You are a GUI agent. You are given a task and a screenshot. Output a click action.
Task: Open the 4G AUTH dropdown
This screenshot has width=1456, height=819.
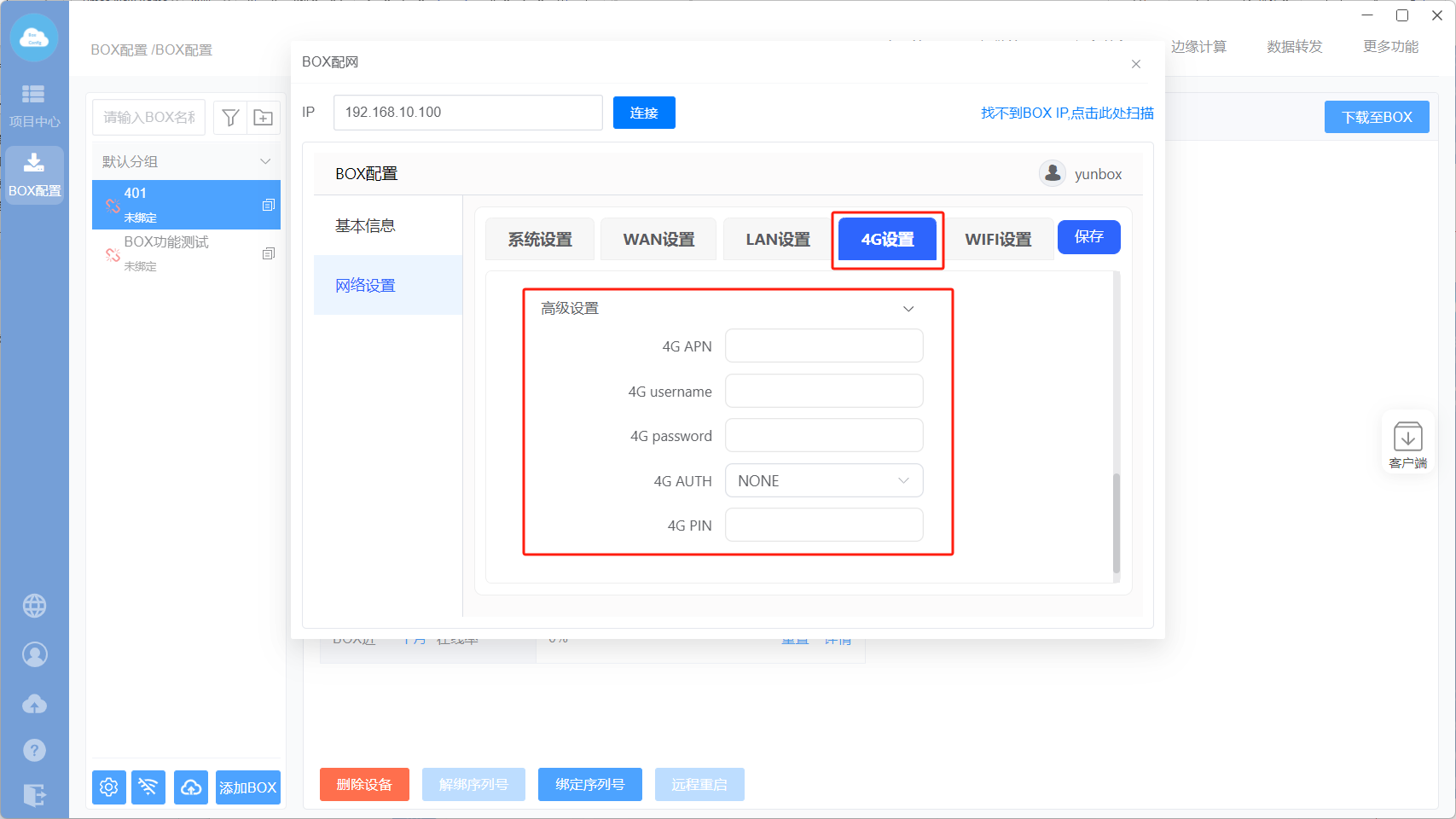[x=823, y=481]
